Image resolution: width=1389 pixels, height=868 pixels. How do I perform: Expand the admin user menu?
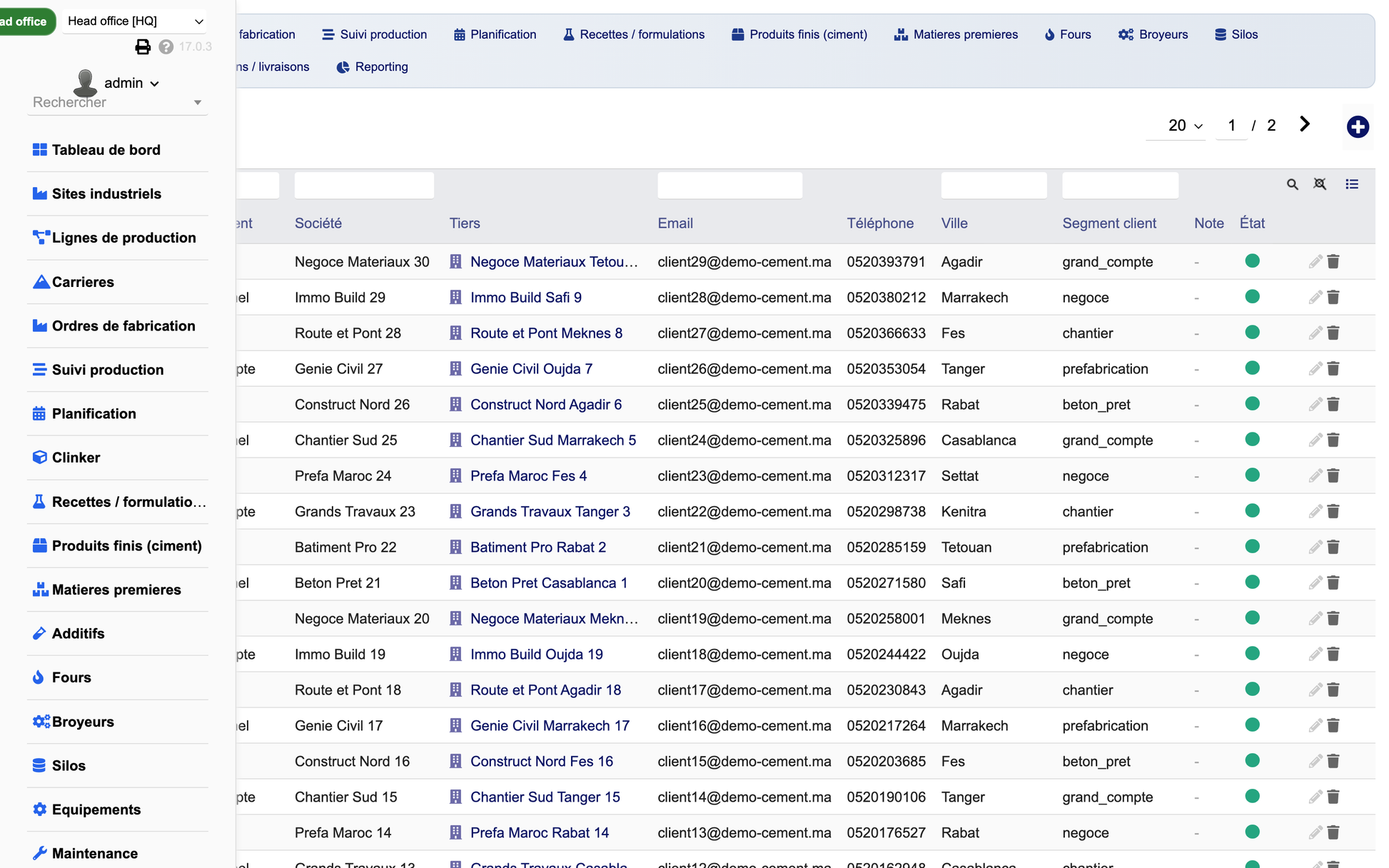click(x=132, y=84)
